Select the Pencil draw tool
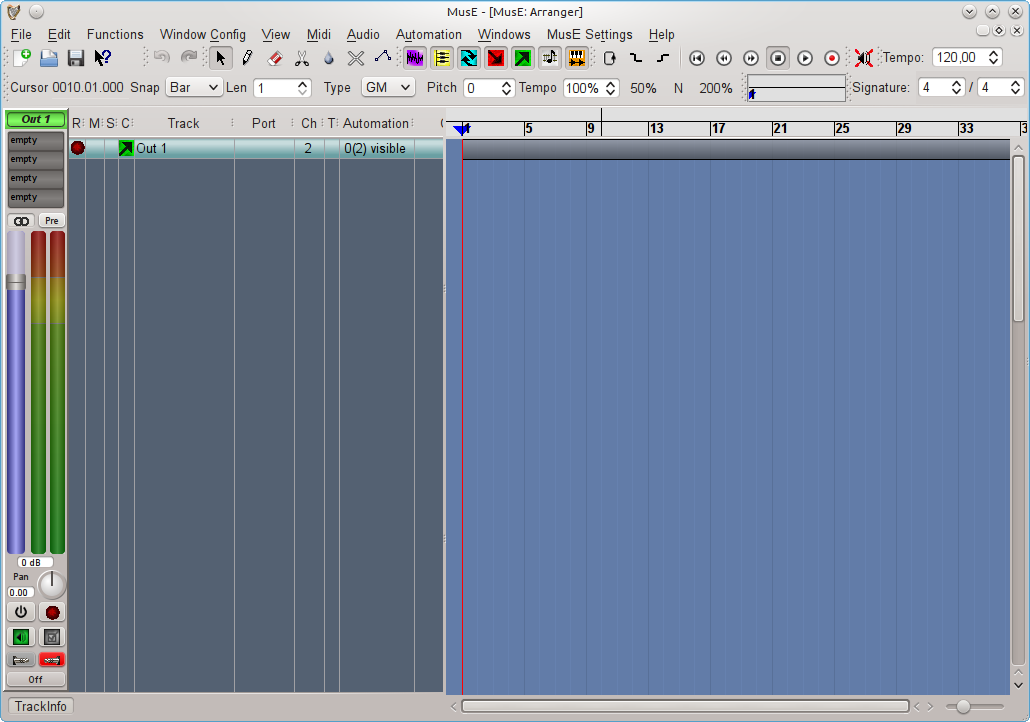The height and width of the screenshot is (722, 1030). tap(248, 58)
